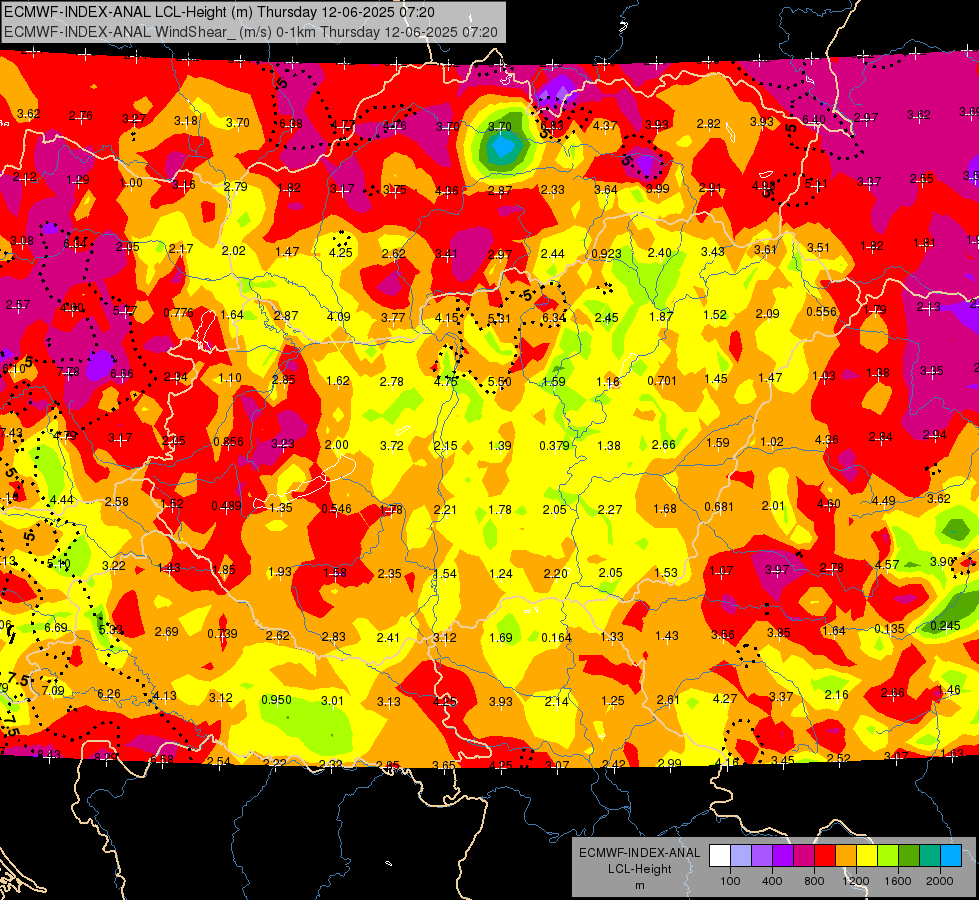Click the wind shear value 4.57

[887, 565]
